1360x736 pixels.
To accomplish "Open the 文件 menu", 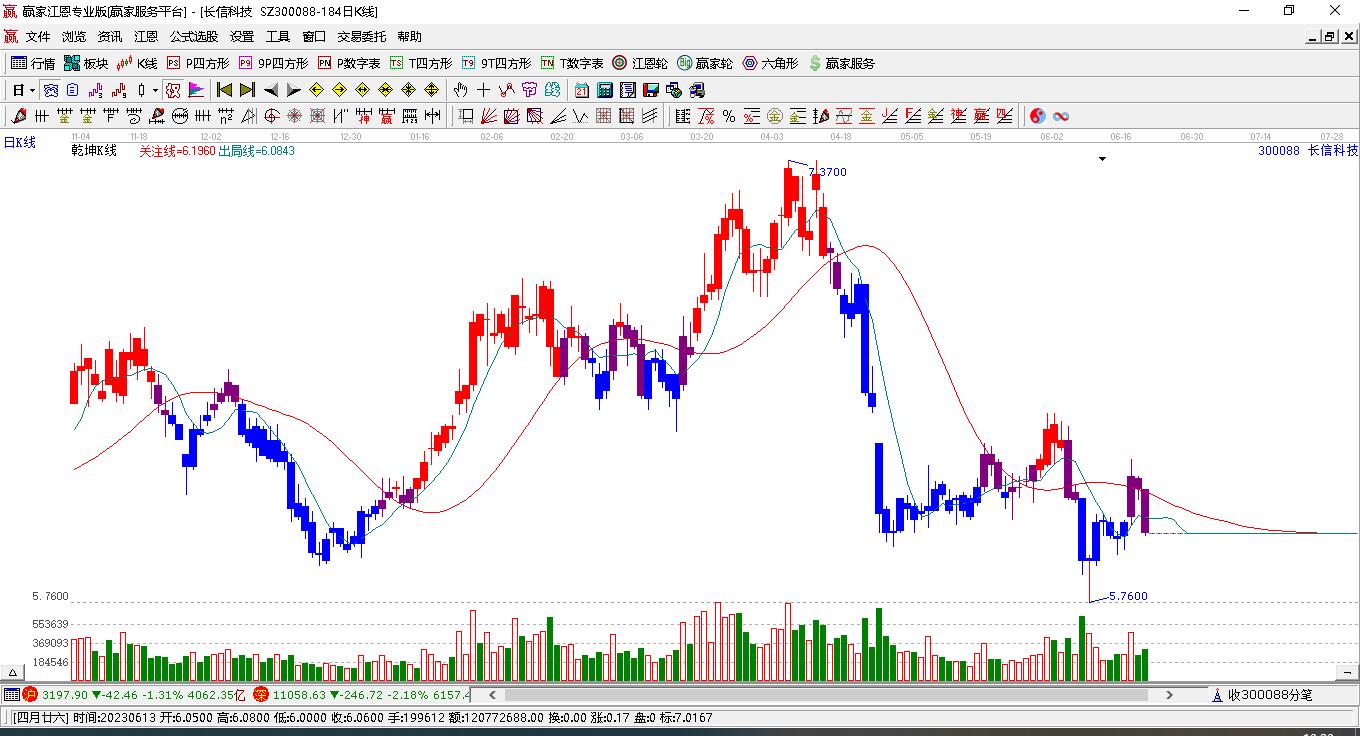I will click(x=38, y=37).
